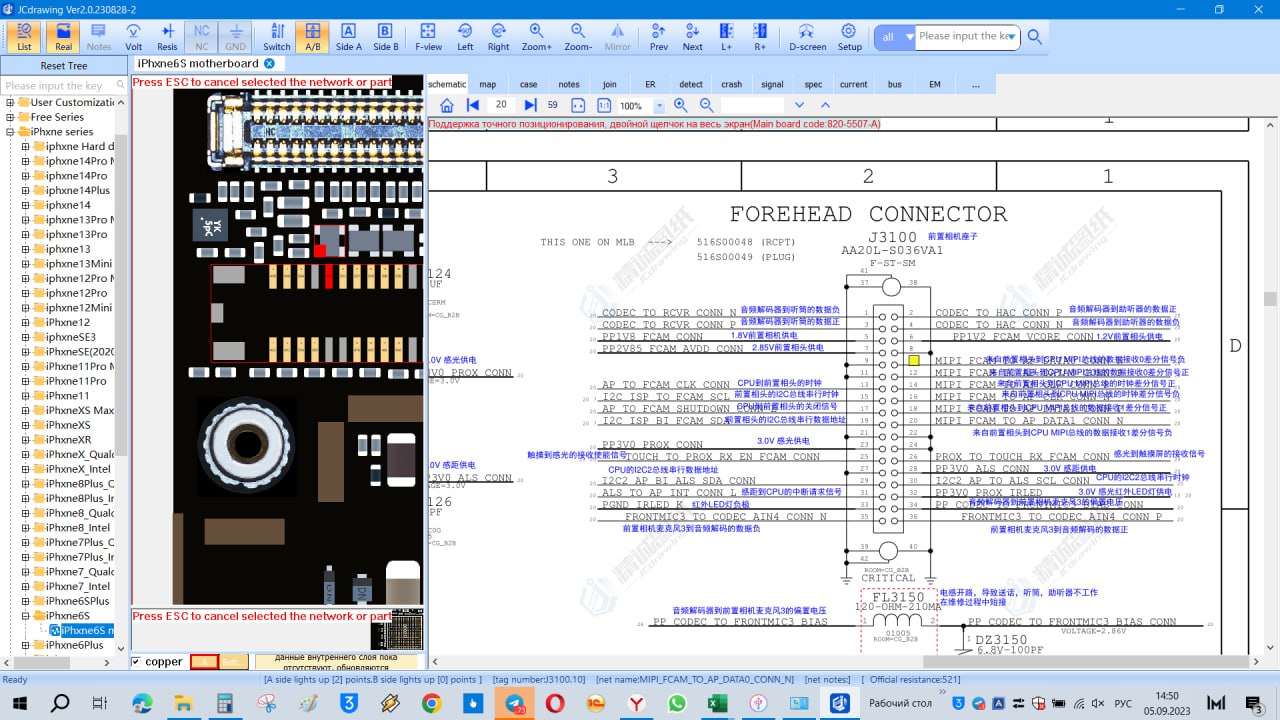Collapse the iPhxne6S tree node
Viewport: 1280px width, 720px height.
tap(26, 616)
